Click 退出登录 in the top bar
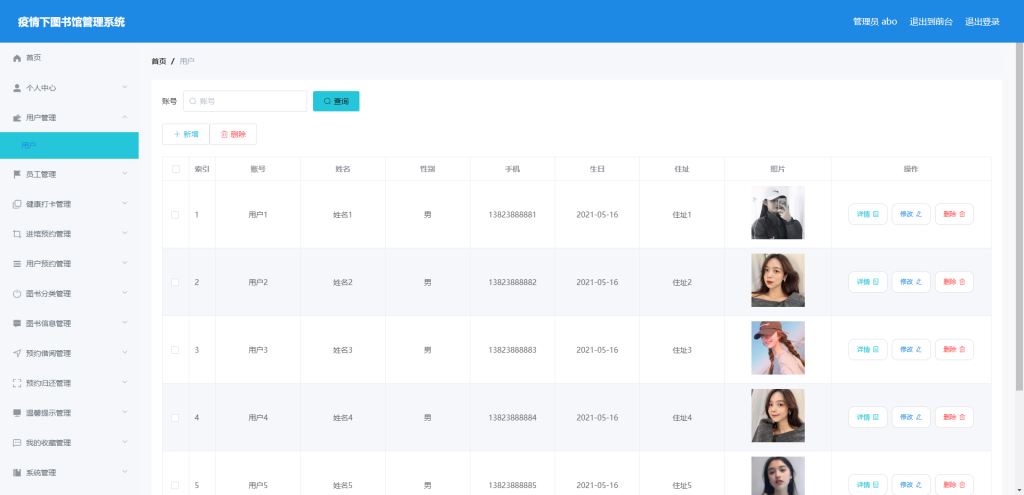 (982, 22)
